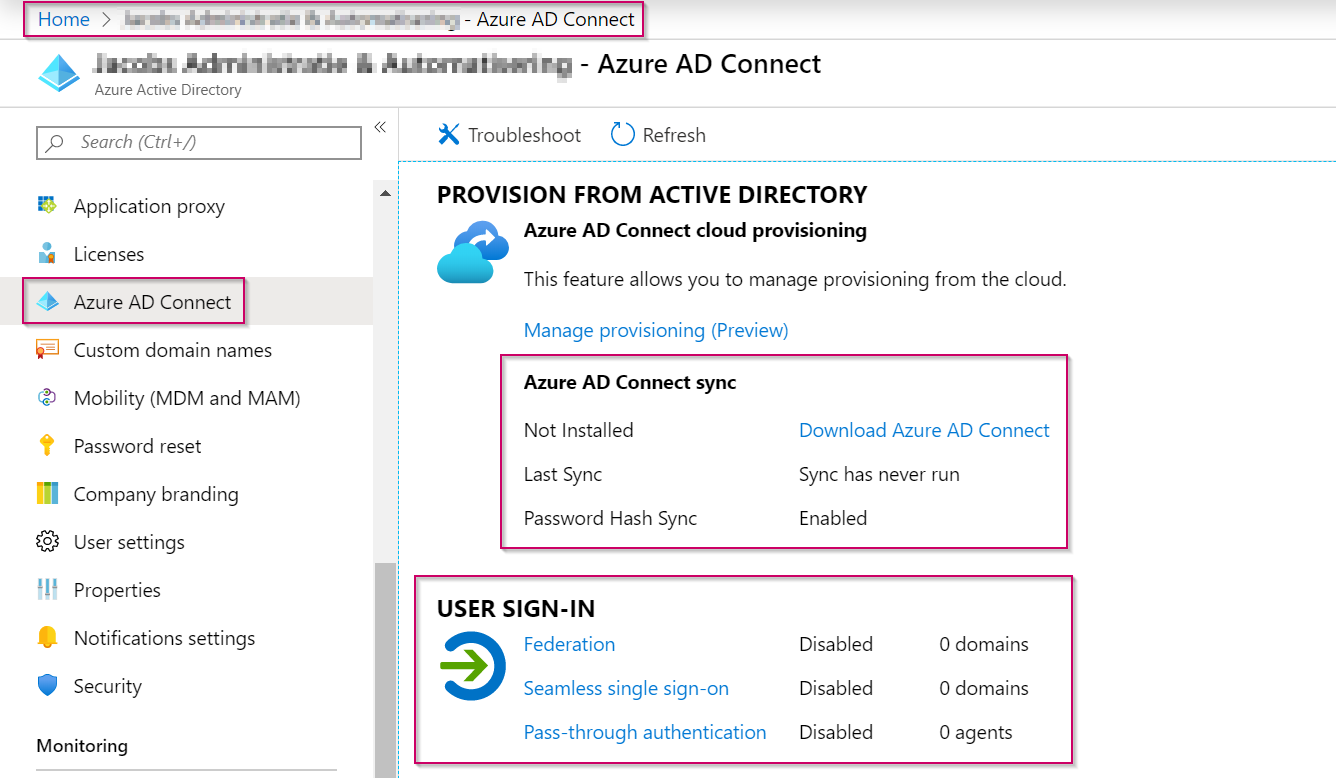Click the Azure AD Connect cloud provisioning icon
Screen dimensions: 1336x778
[472, 251]
